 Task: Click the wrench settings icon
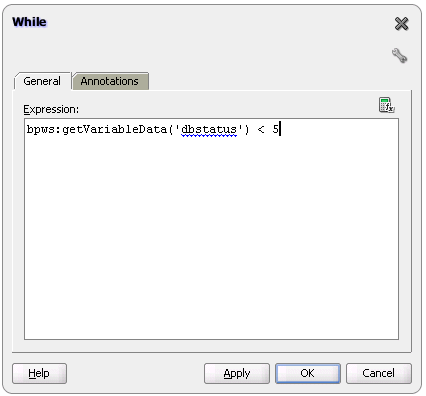coord(399,55)
